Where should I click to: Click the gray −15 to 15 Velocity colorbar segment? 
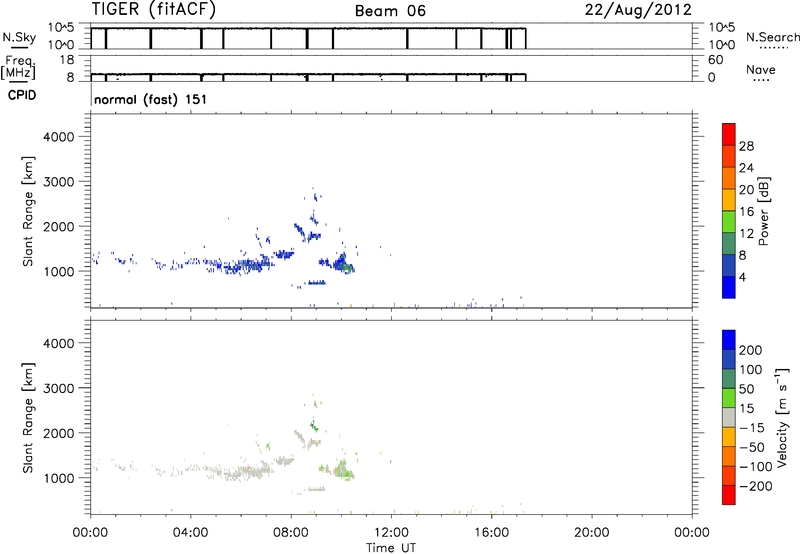[x=729, y=417]
